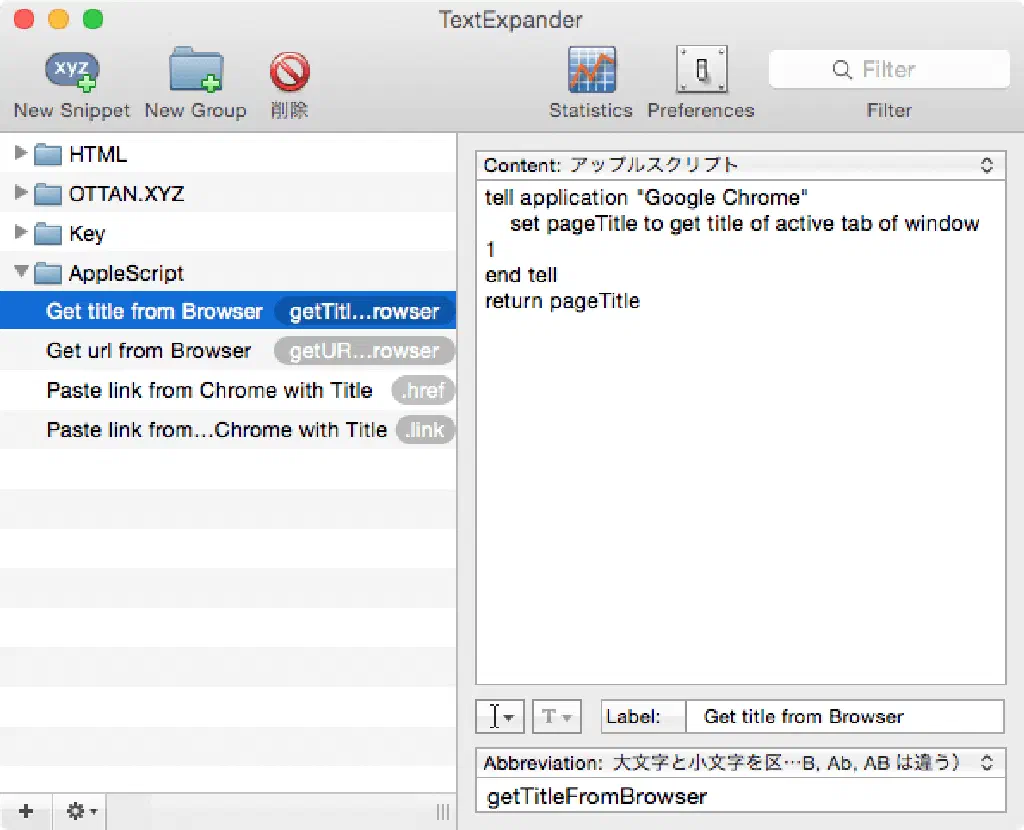This screenshot has width=1024, height=830.
Task: Click the Label text field
Action: tap(843, 717)
